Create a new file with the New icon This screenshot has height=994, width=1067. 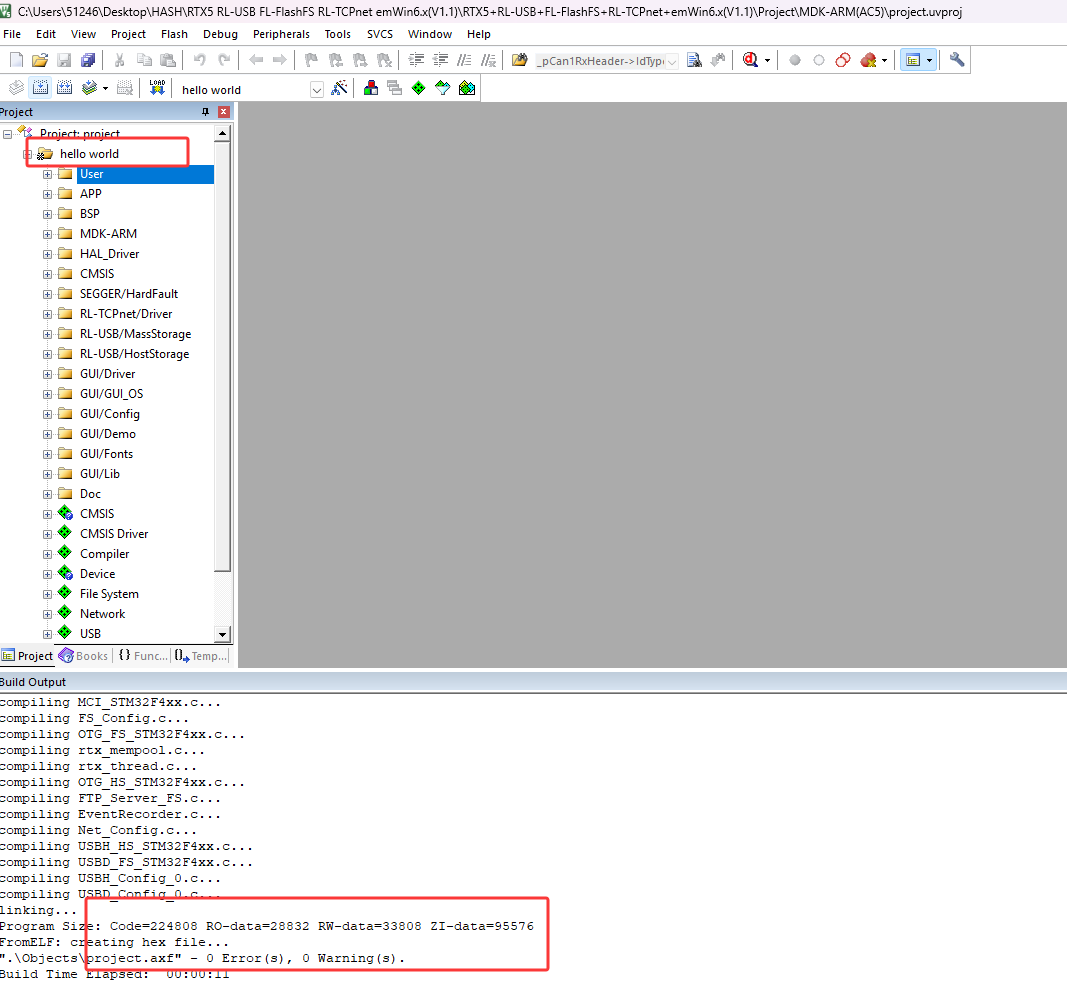[x=17, y=61]
